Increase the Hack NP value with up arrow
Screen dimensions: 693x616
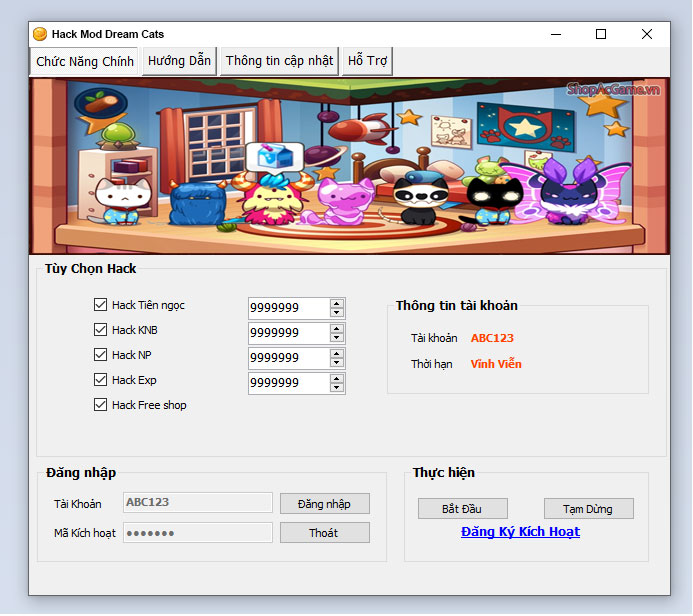337,354
